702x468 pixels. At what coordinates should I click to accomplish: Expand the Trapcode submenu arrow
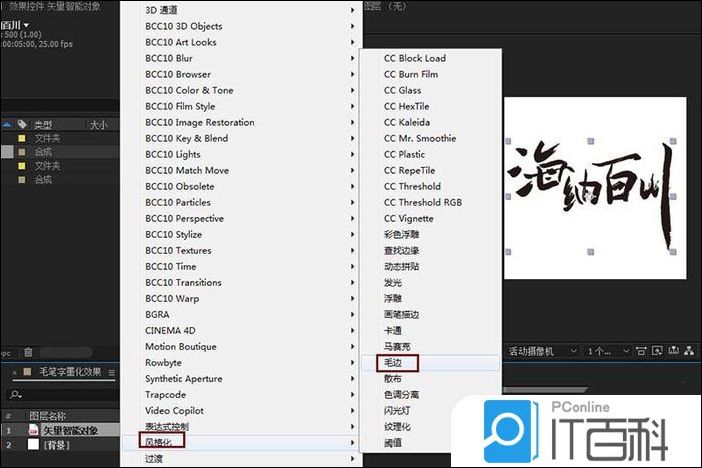pos(352,395)
